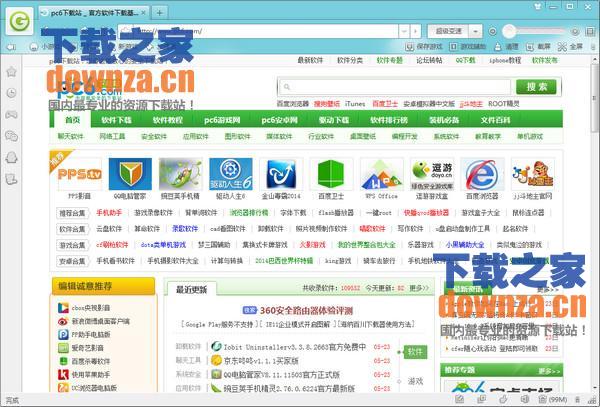Viewport: 600px width, 407px height.
Task: Click the 清理 toolbar icon
Action: 497,47
